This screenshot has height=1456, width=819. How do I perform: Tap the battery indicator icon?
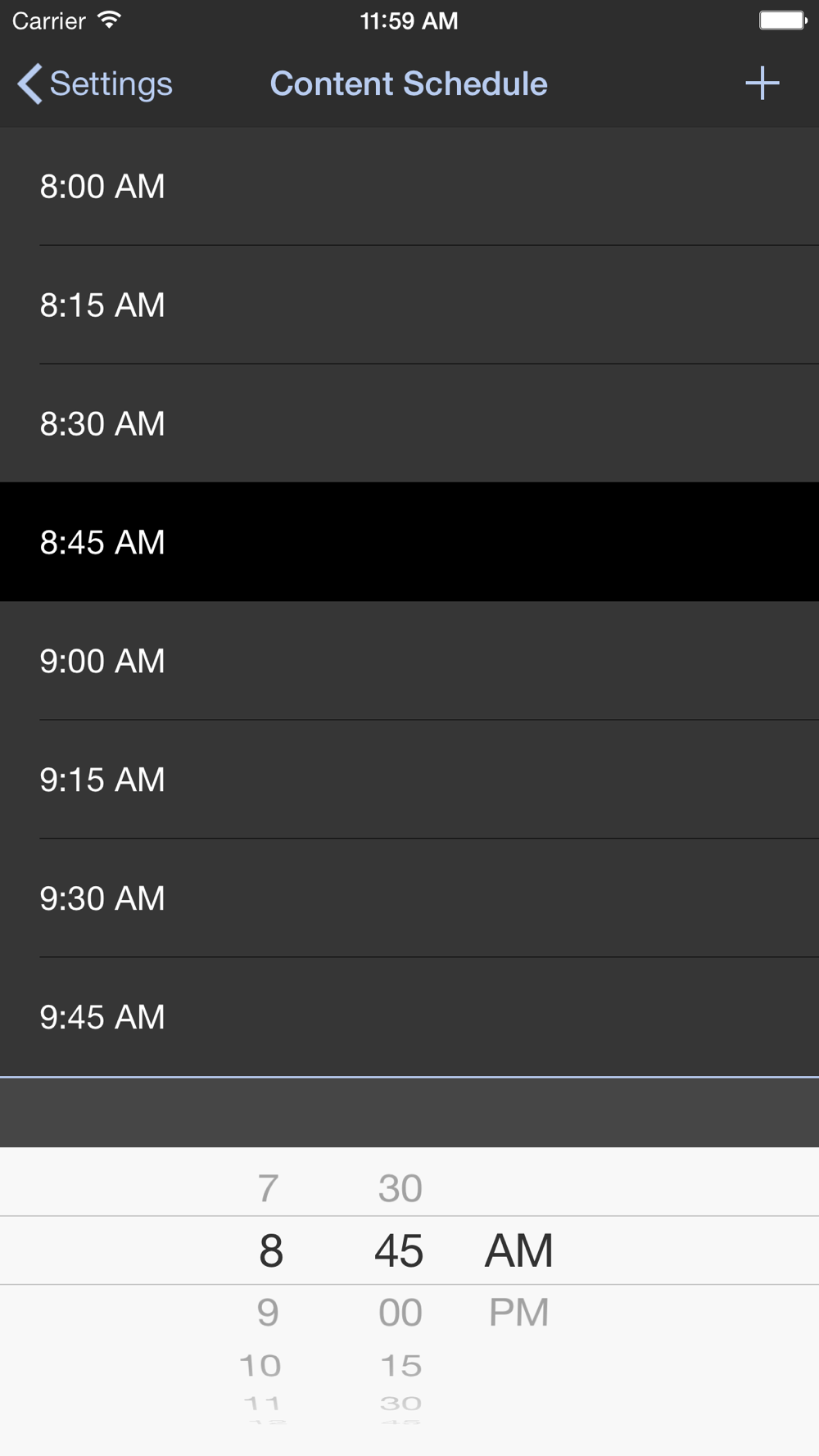pyautogui.click(x=783, y=20)
